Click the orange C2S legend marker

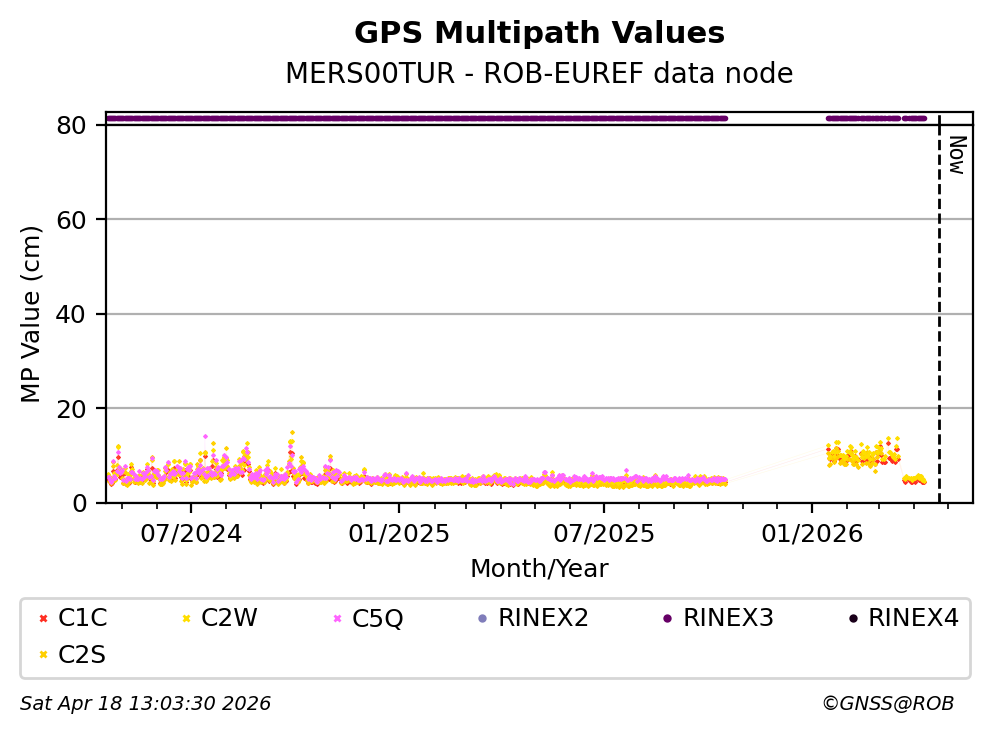coord(41,655)
